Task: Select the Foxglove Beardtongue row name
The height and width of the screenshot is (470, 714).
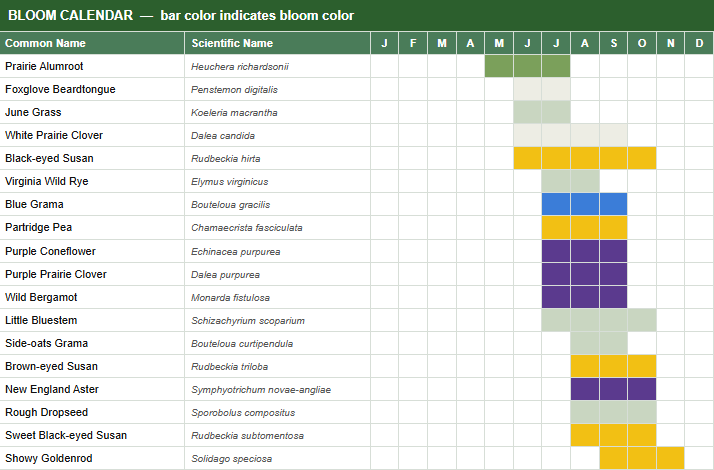Action: [x=60, y=89]
